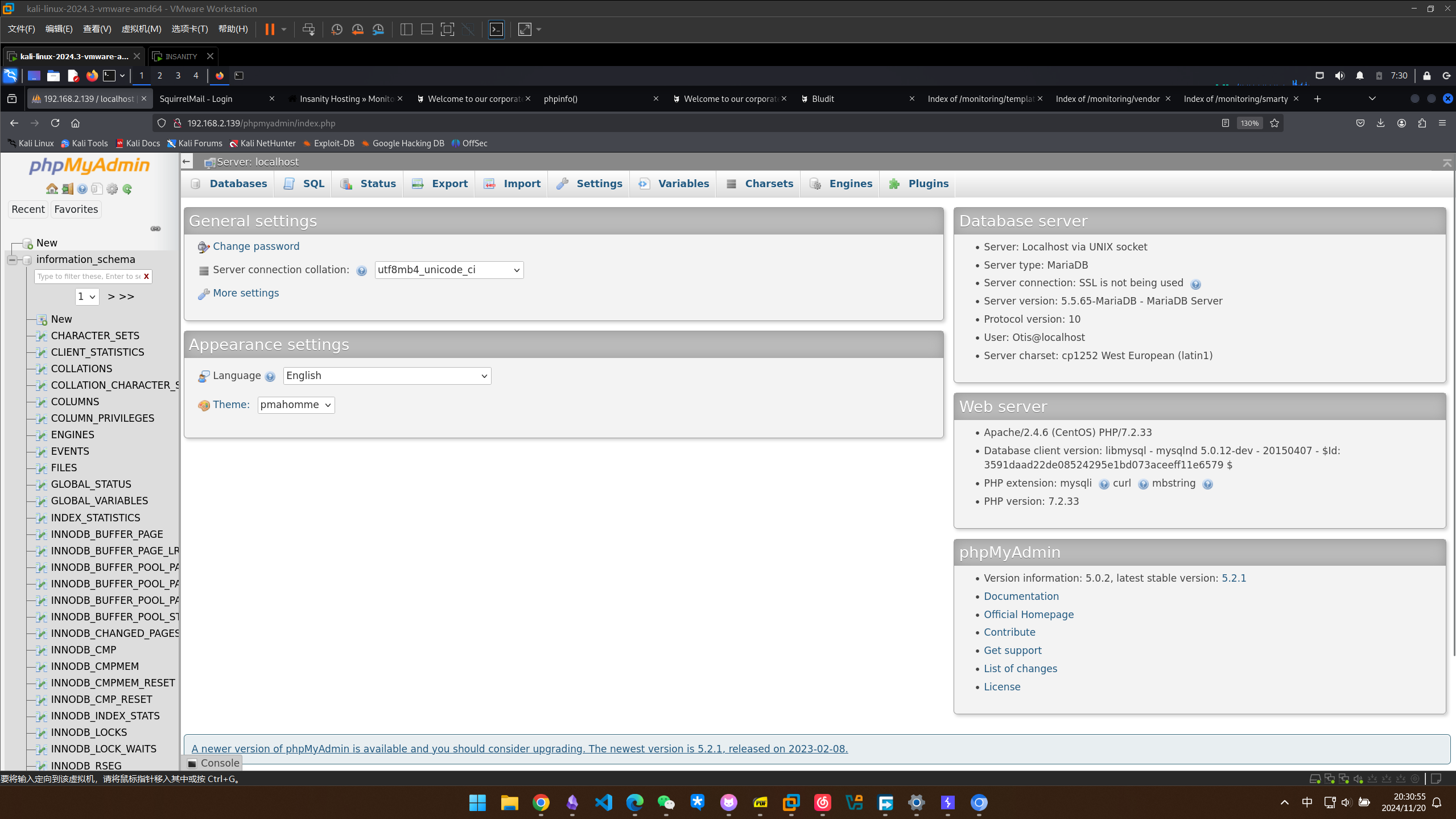Screen dimensions: 1456x819
Task: Click the Recent tables button
Action: pos(28,209)
